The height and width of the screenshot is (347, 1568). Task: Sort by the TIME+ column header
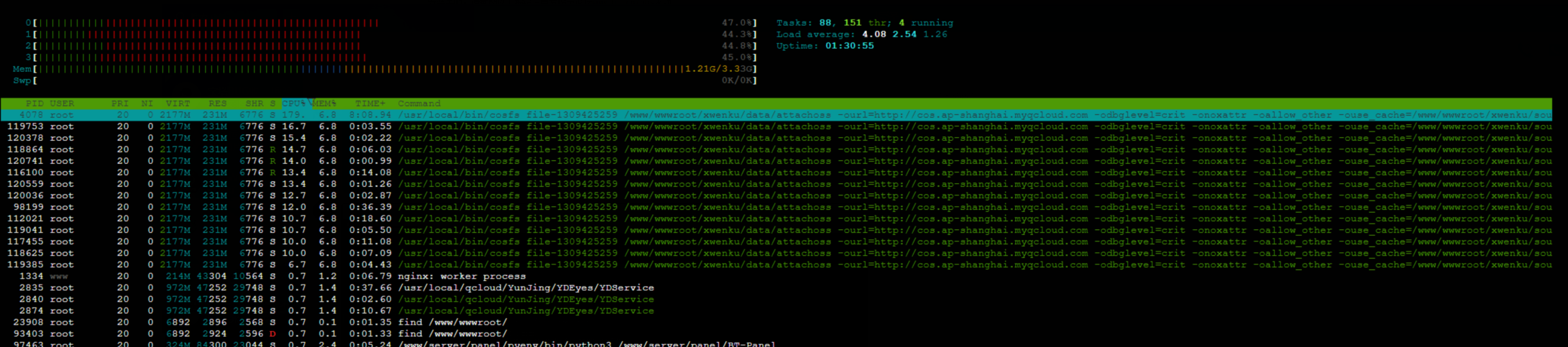tap(370, 103)
